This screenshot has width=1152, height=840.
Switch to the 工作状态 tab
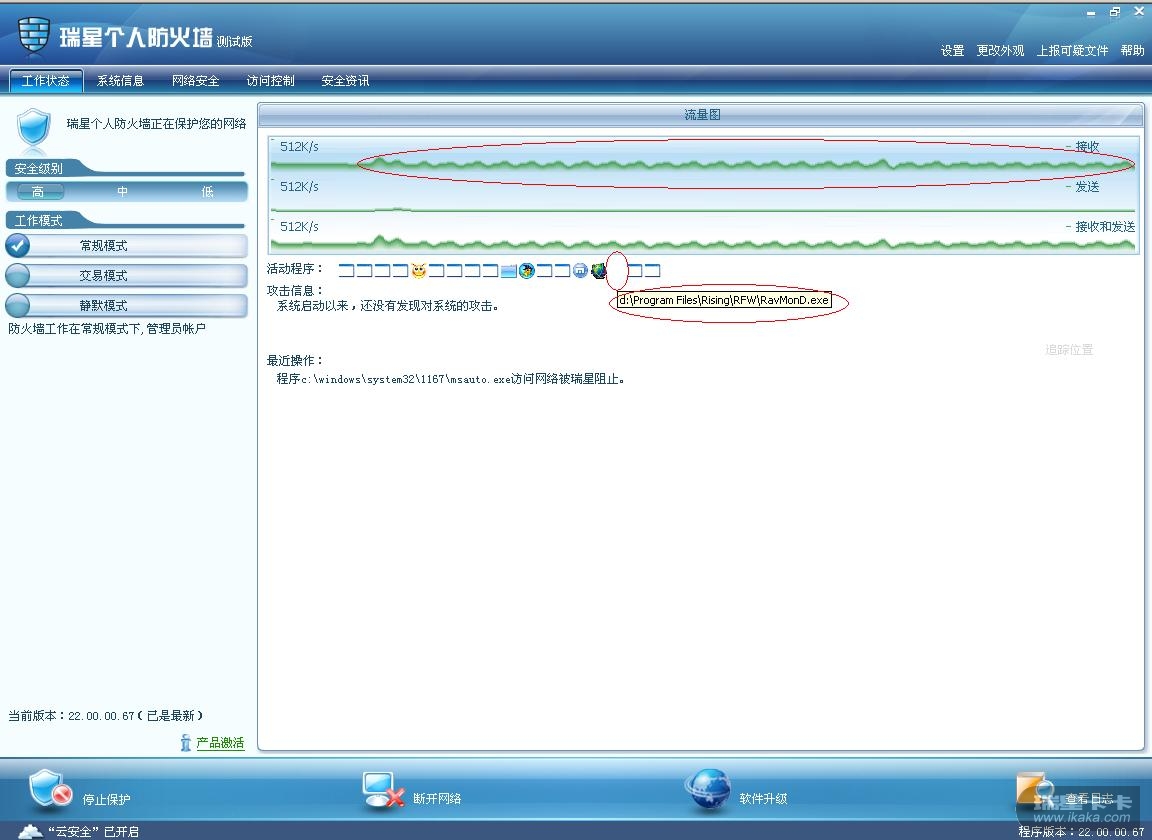46,81
